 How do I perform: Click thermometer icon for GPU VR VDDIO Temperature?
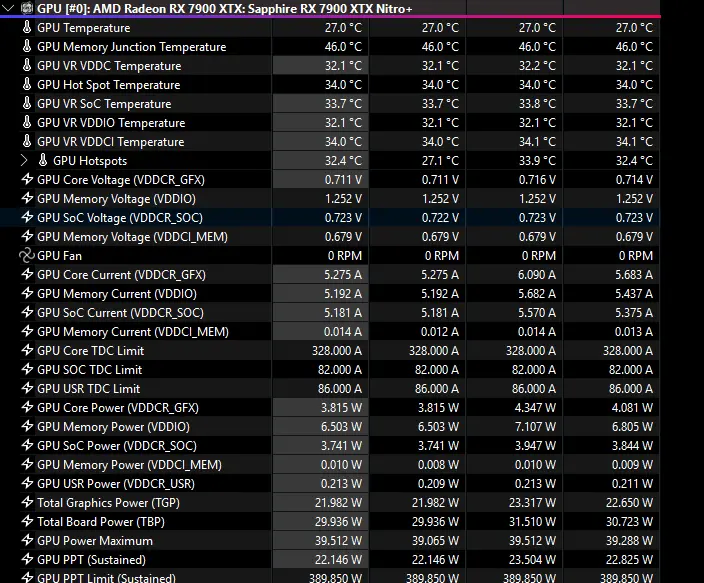[27, 122]
